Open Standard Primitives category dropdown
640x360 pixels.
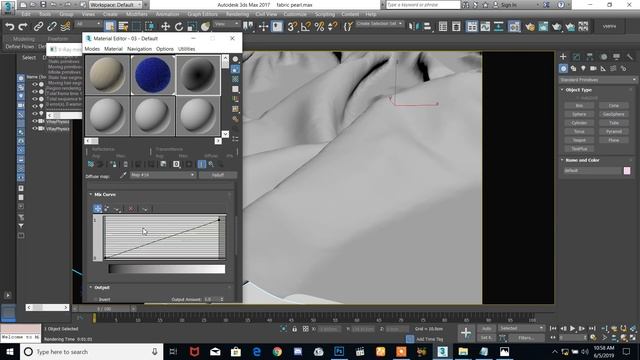pos(598,80)
